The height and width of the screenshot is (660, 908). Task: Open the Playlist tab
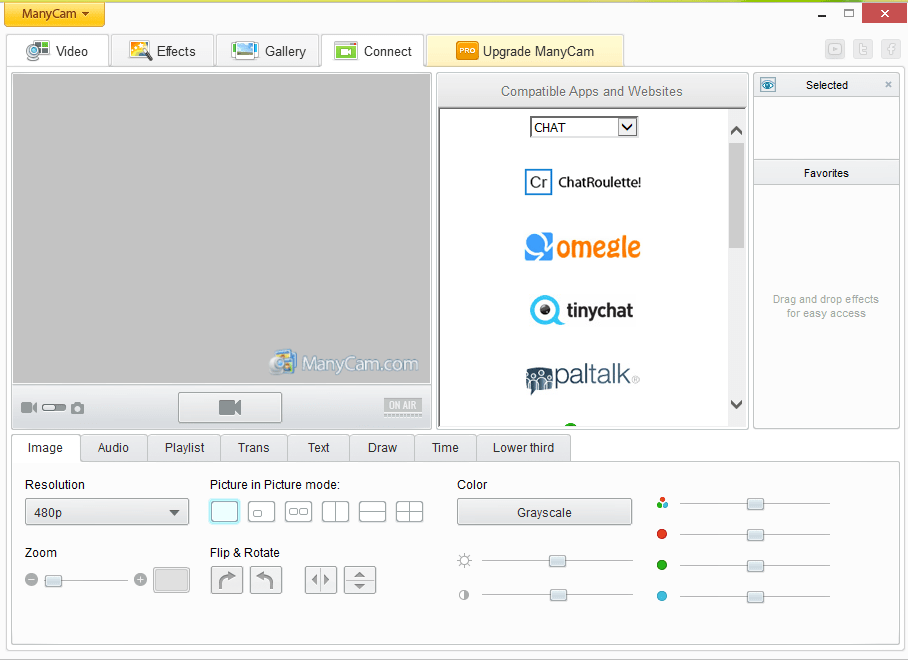(184, 448)
